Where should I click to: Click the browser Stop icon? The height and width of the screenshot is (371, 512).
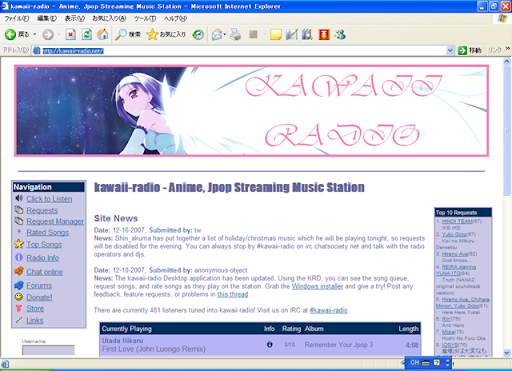(71, 34)
